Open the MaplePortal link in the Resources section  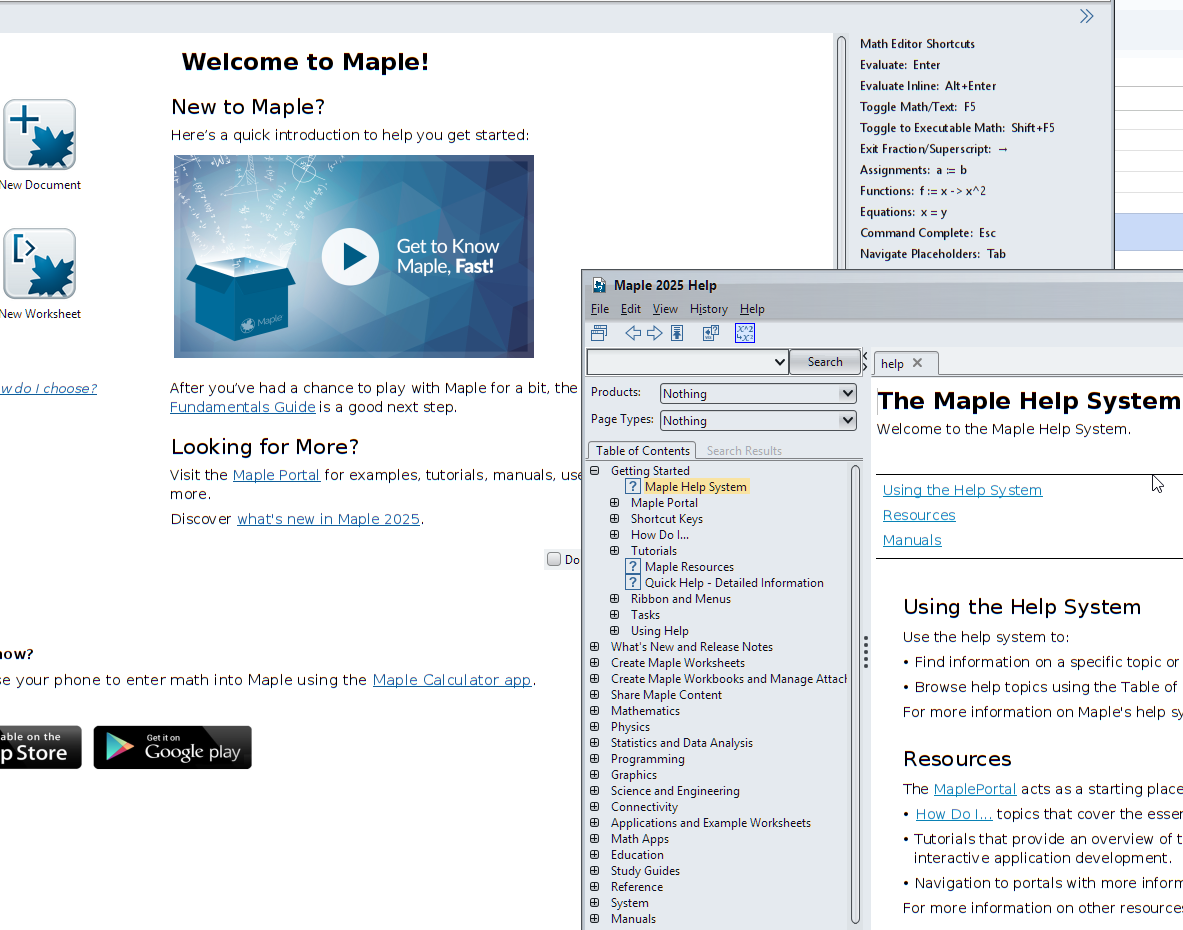tap(975, 789)
